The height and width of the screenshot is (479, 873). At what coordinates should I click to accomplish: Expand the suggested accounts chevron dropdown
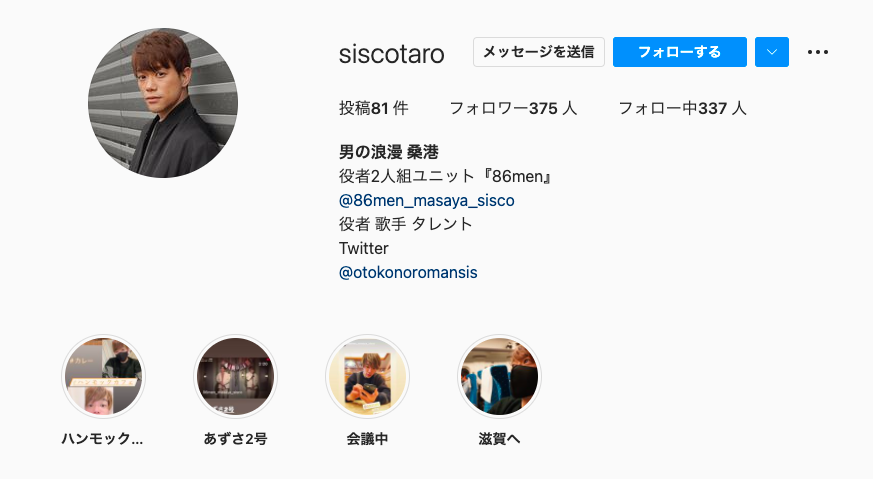772,52
